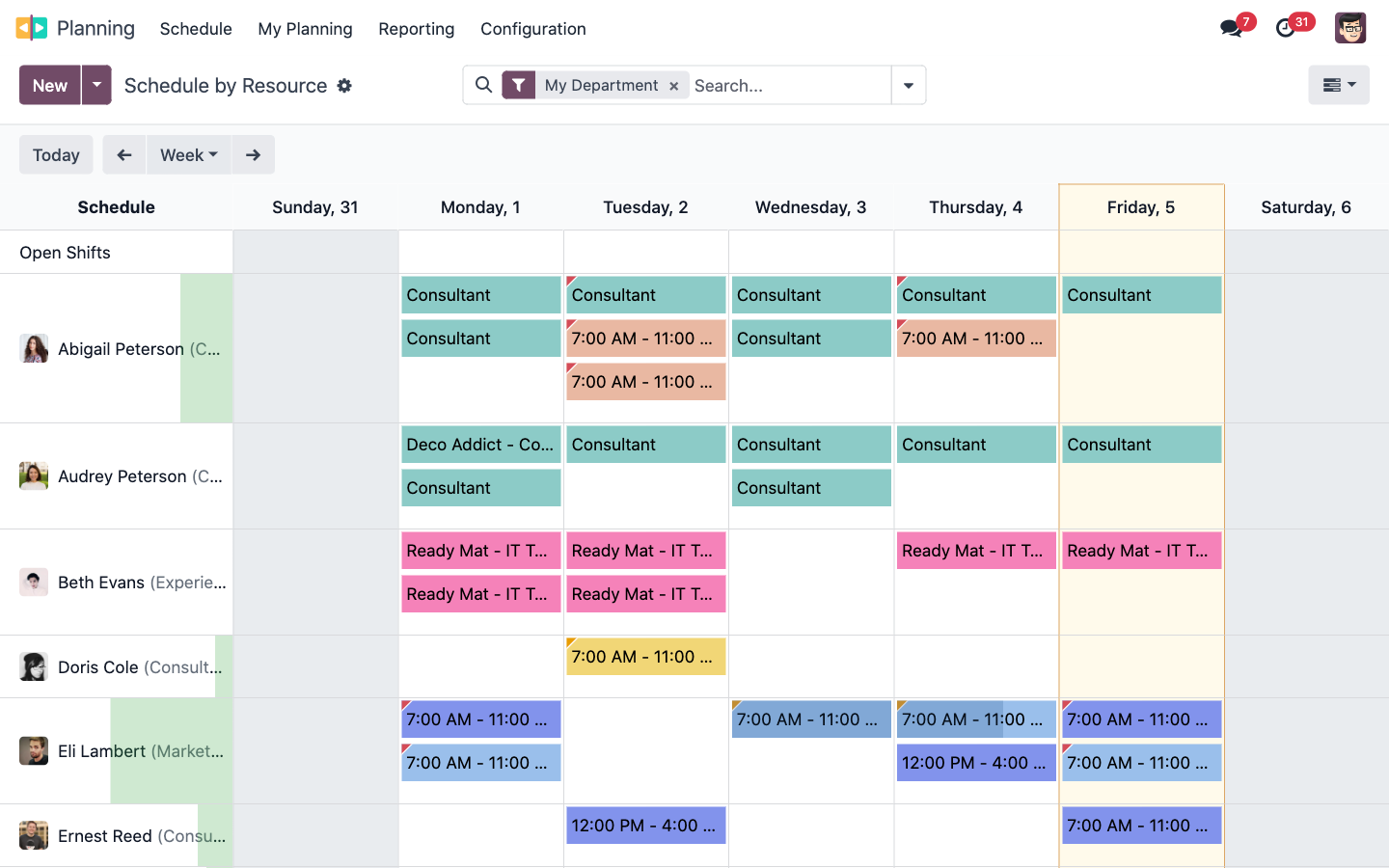Click the filter funnel icon in search bar
1389x868 pixels.
click(519, 85)
